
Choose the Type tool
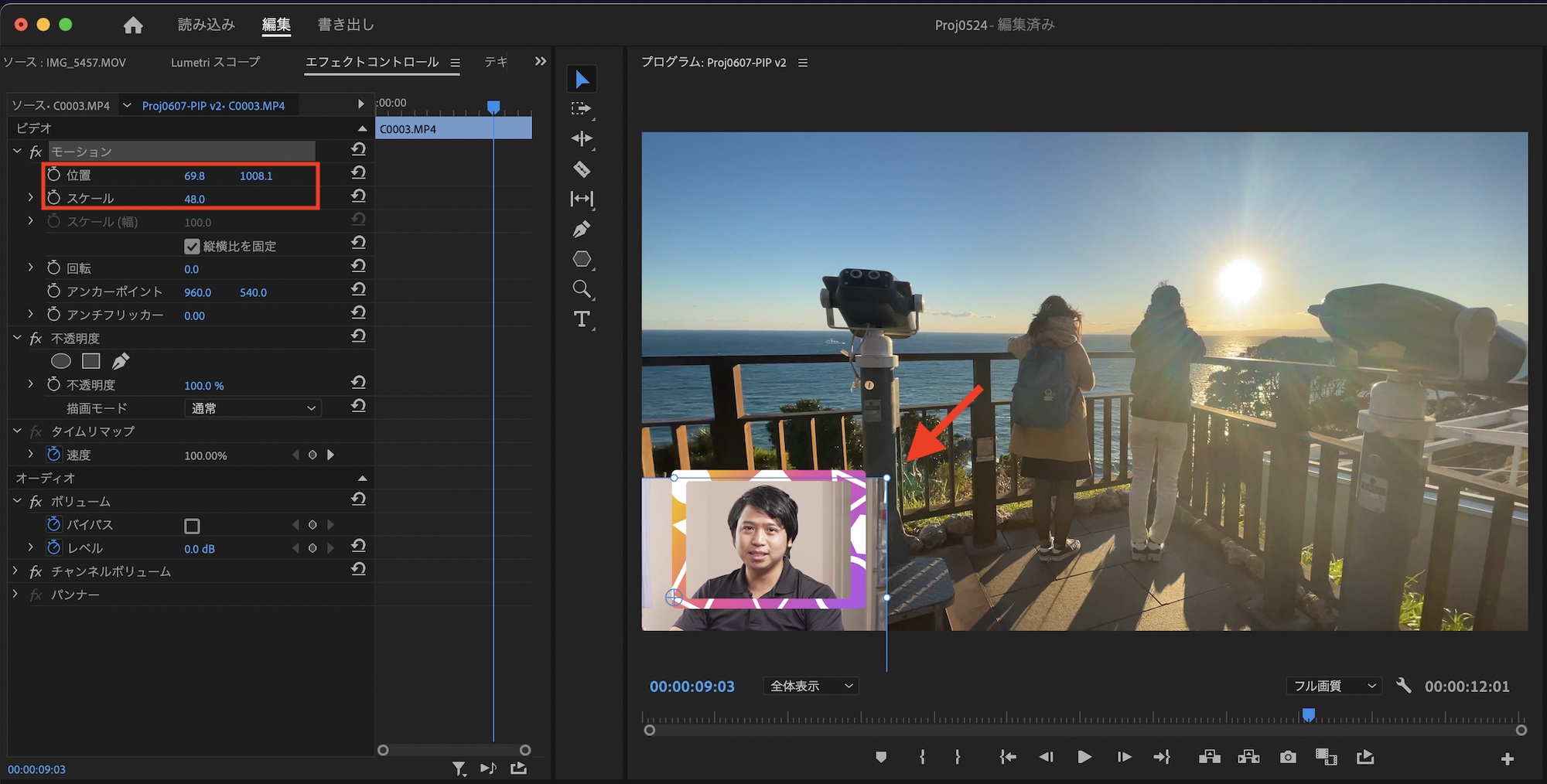[582, 319]
